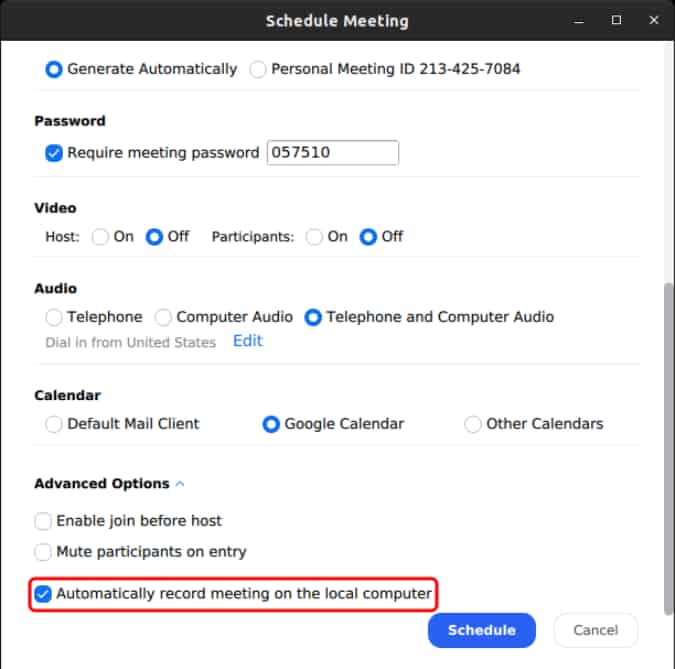The height and width of the screenshot is (669, 675).
Task: Maximize the Schedule Meeting window
Action: (616, 20)
